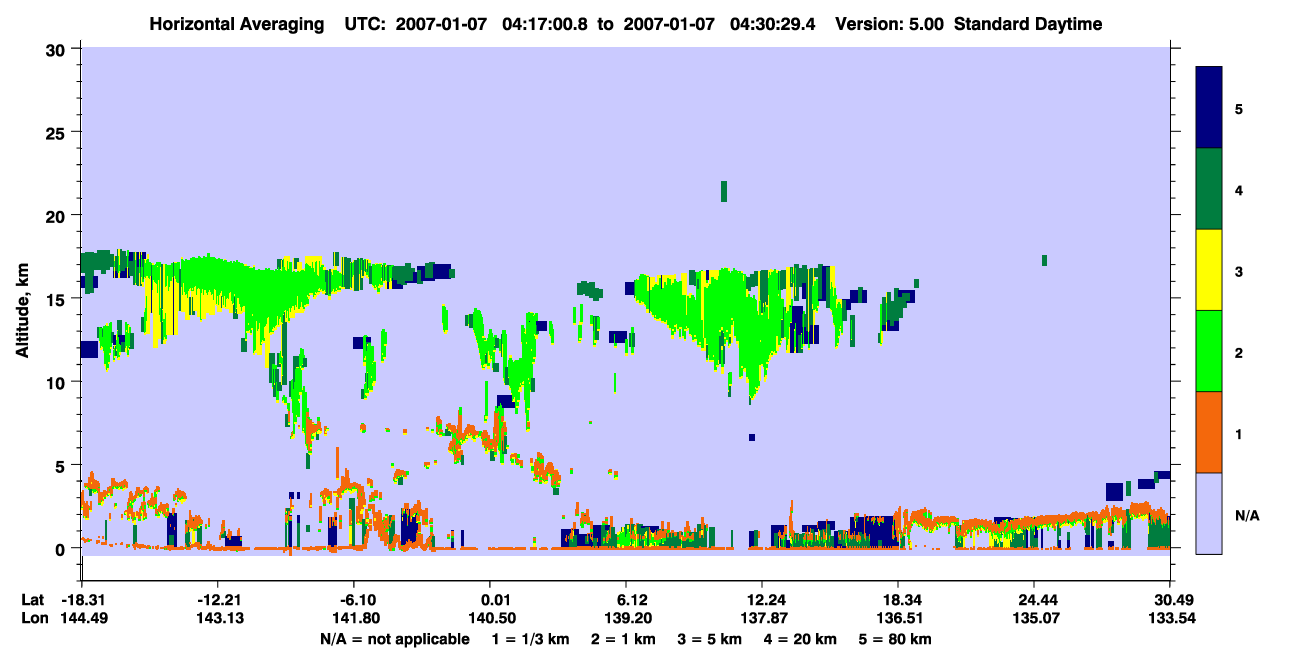Viewport: 1300px width, 667px height.
Task: Click the dark blue colorbar segment labeled 5
Action: pyautogui.click(x=1209, y=107)
